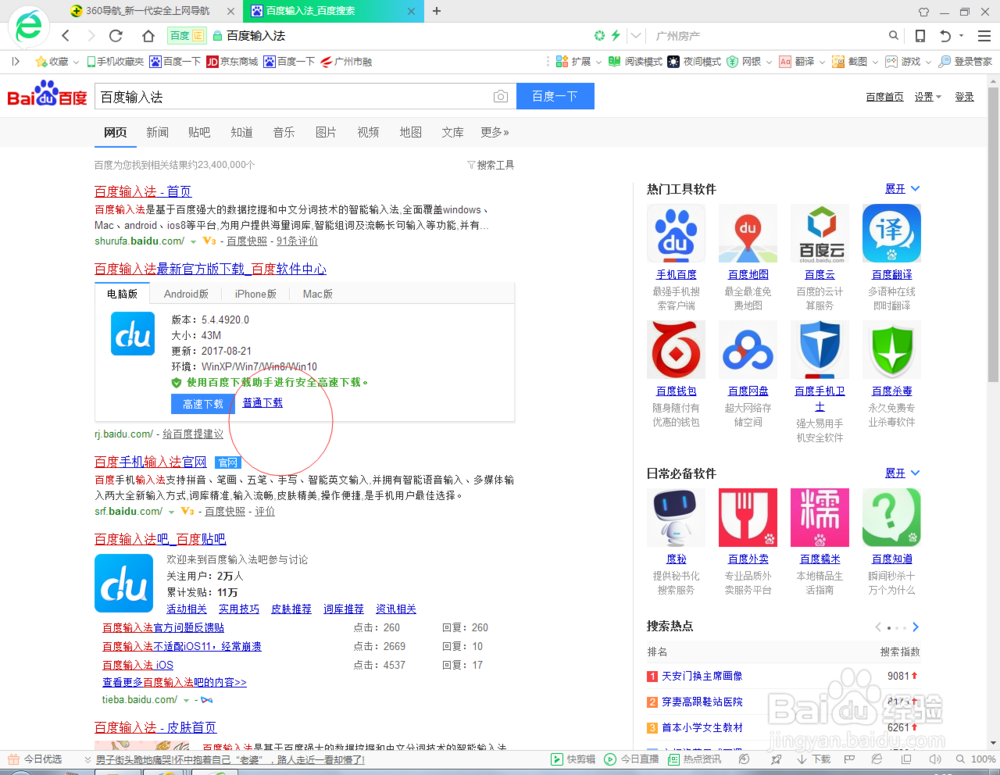
Task: Expand the shurufa.baidu.com result dropdown arrow
Action: pos(193,242)
